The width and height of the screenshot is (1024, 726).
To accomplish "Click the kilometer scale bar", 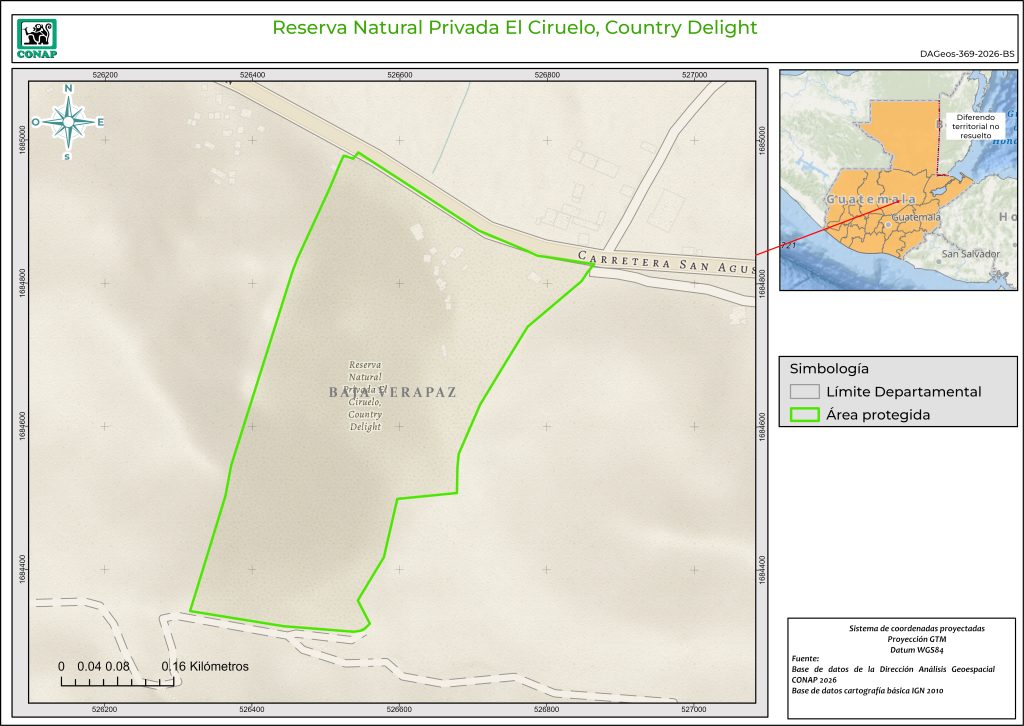I will point(118,681).
